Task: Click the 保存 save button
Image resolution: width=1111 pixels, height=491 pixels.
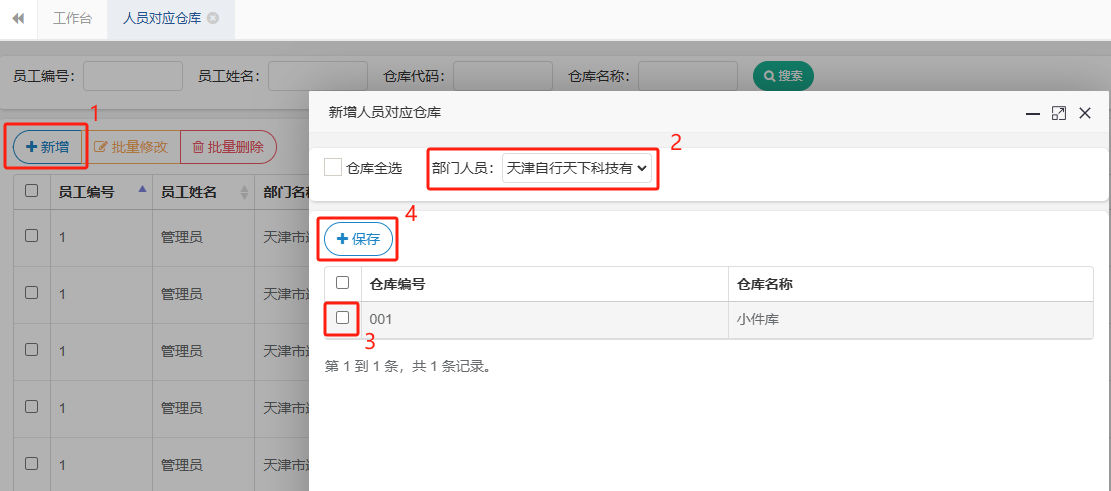Action: [358, 239]
